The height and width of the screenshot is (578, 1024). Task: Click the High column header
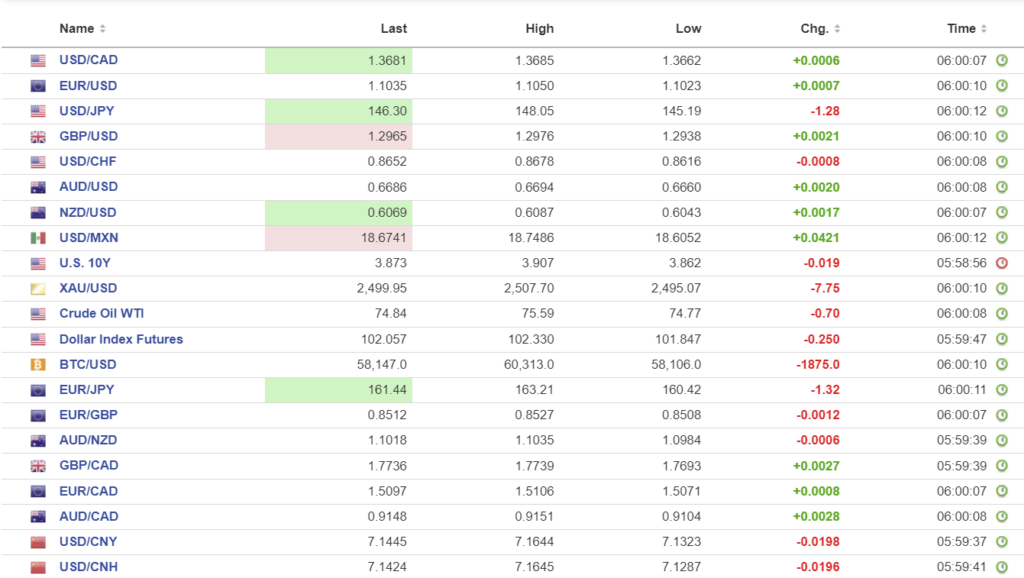pyautogui.click(x=539, y=29)
